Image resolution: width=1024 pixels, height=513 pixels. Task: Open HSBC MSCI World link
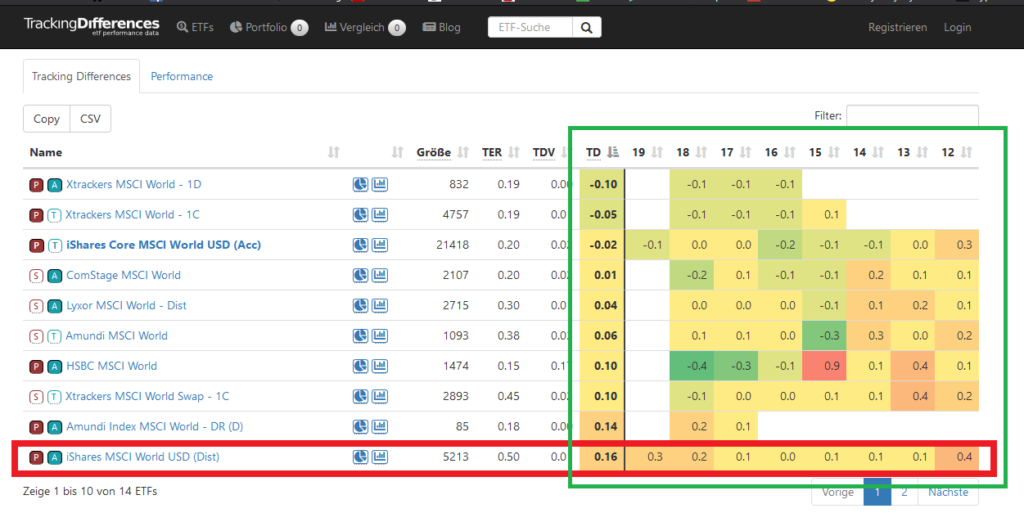112,366
